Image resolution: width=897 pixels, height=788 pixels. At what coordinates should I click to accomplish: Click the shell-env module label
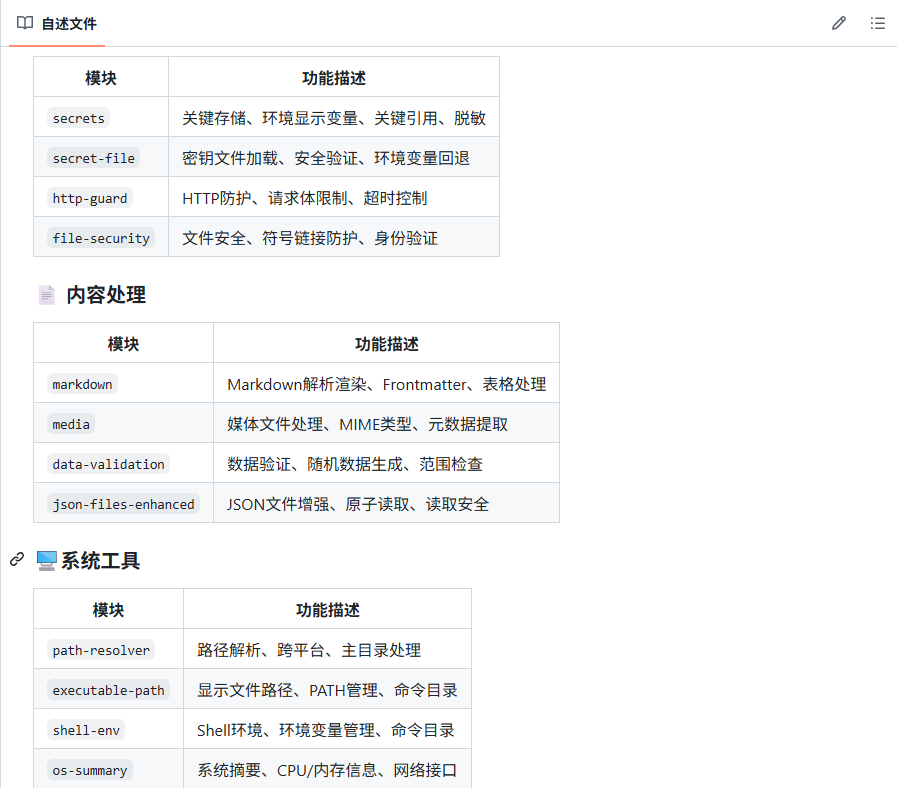click(x=86, y=730)
